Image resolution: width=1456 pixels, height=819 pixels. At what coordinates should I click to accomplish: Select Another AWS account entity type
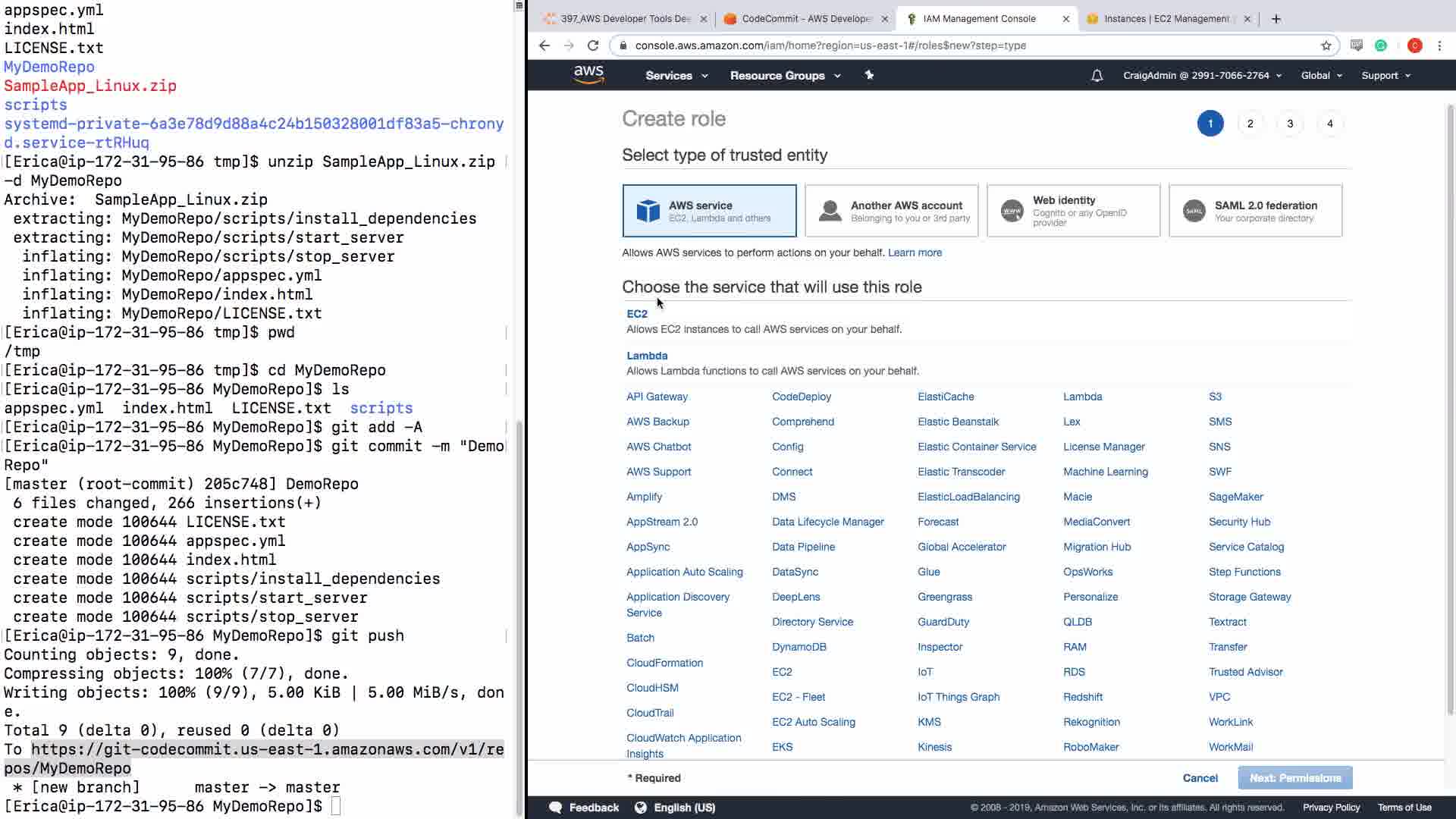(x=891, y=211)
